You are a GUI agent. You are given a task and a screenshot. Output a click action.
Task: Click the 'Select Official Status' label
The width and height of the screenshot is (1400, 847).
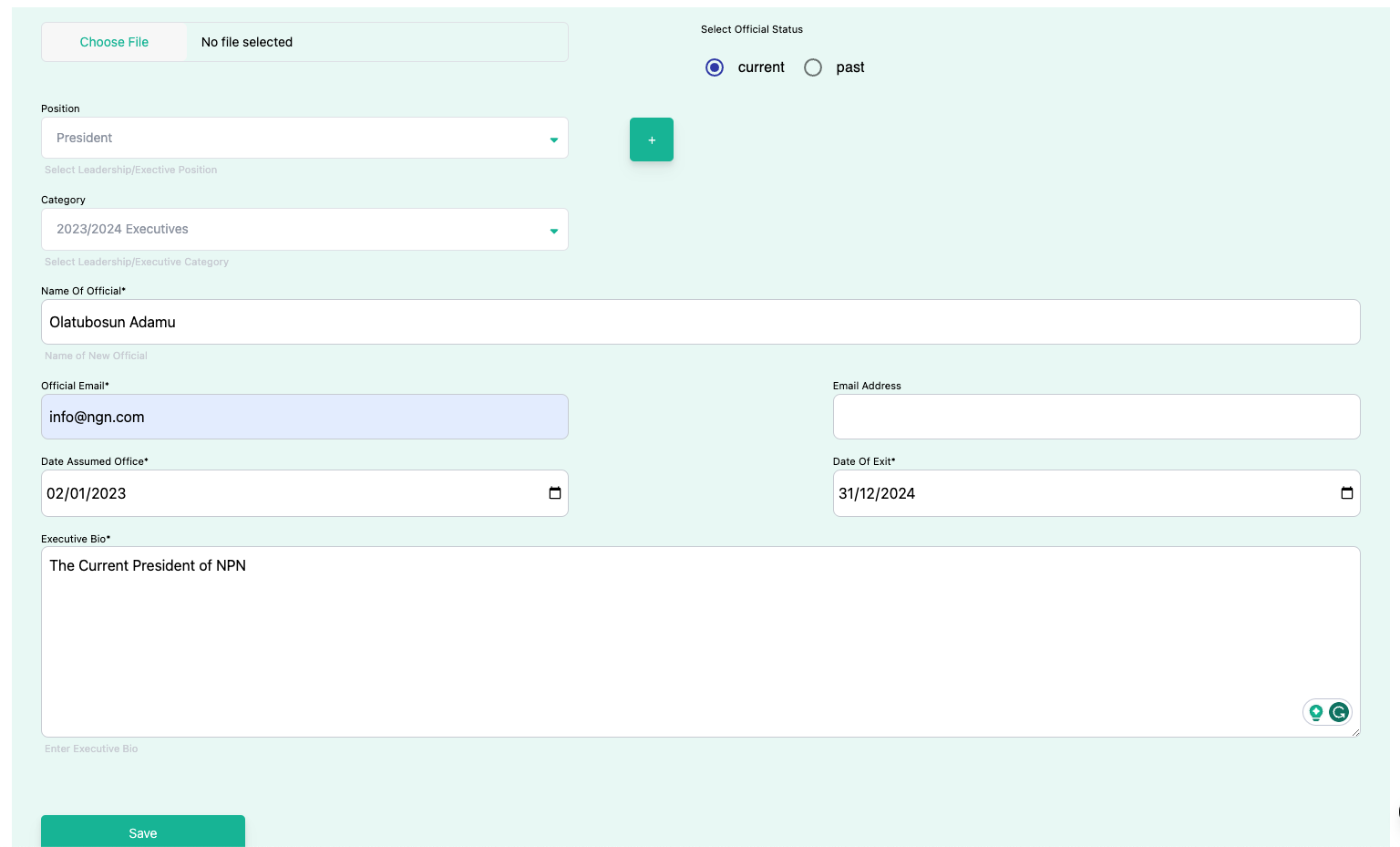point(752,29)
